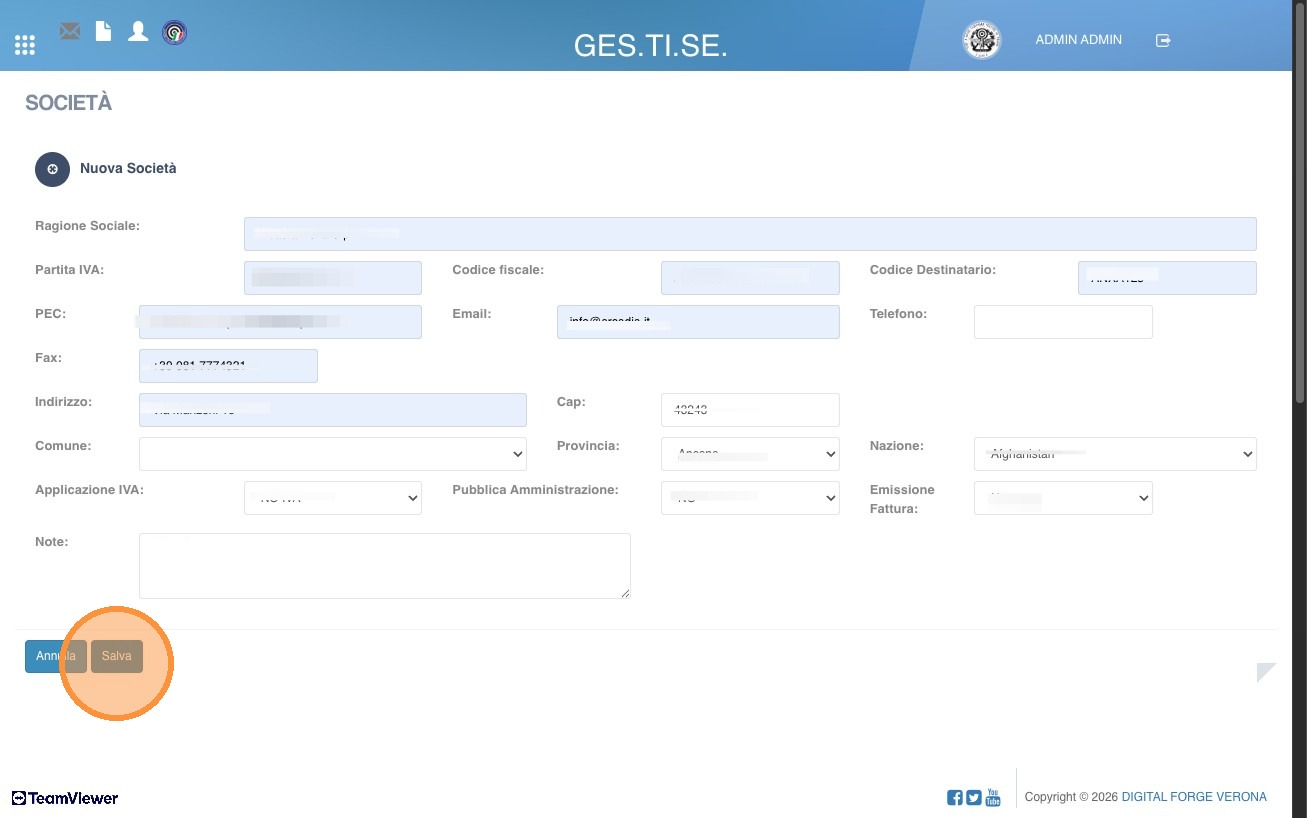Open the YouTube icon in footer
Screen dimensions: 1307x818
coord(993,797)
